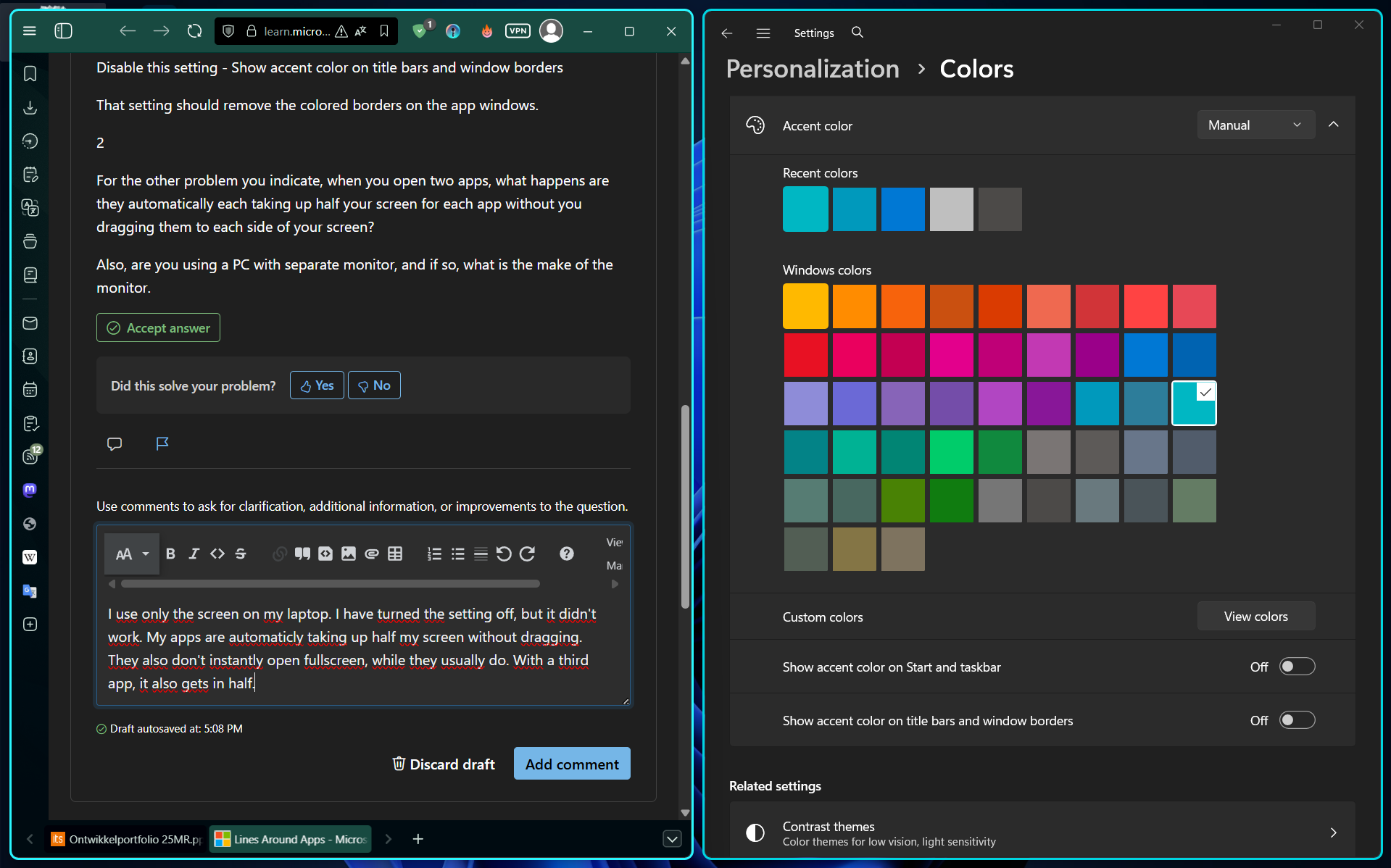Screen dimensions: 1391x868
Task: Open editor help question mark icon
Action: (x=567, y=554)
